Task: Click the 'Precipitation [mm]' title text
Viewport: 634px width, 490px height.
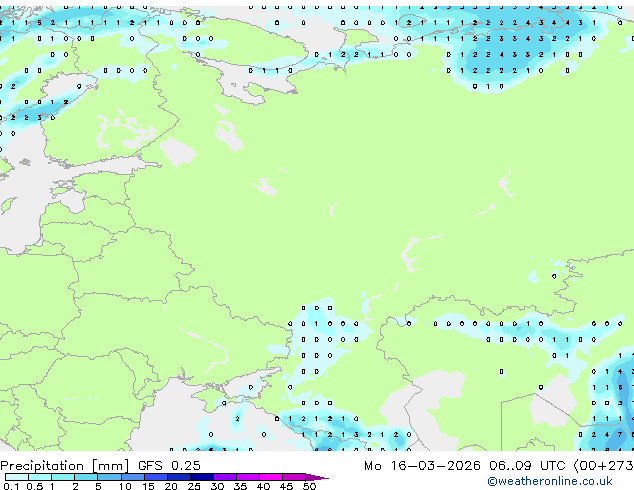Action: [65, 466]
